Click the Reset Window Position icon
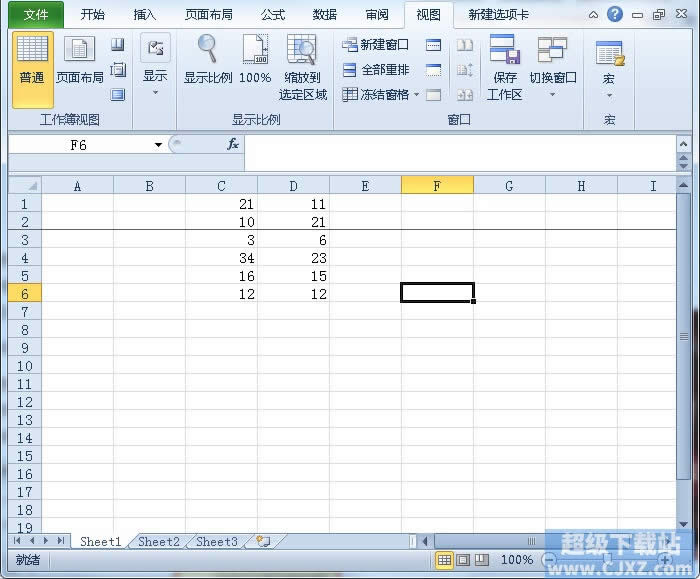 [465, 95]
